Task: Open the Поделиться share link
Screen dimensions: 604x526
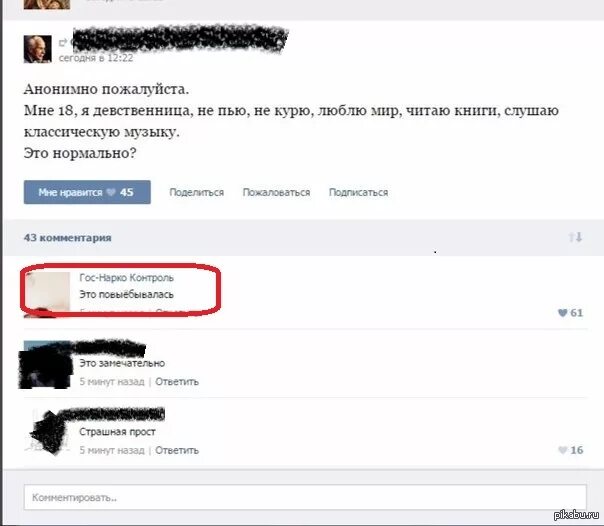Action: click(x=196, y=192)
